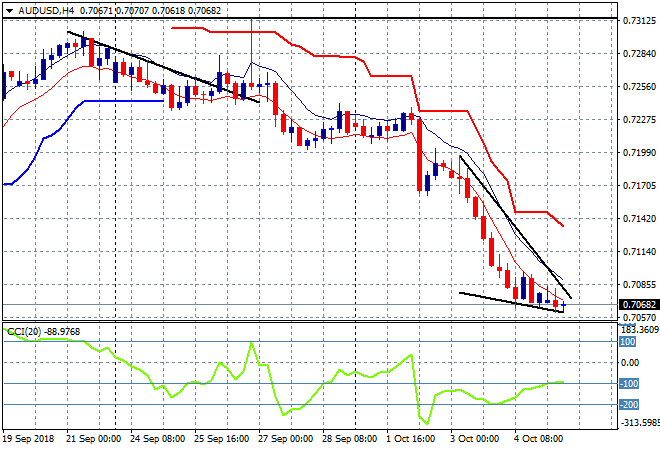Image resolution: width=660 pixels, height=450 pixels.
Task: Click the 0.72840 price axis label
Action: (639, 53)
